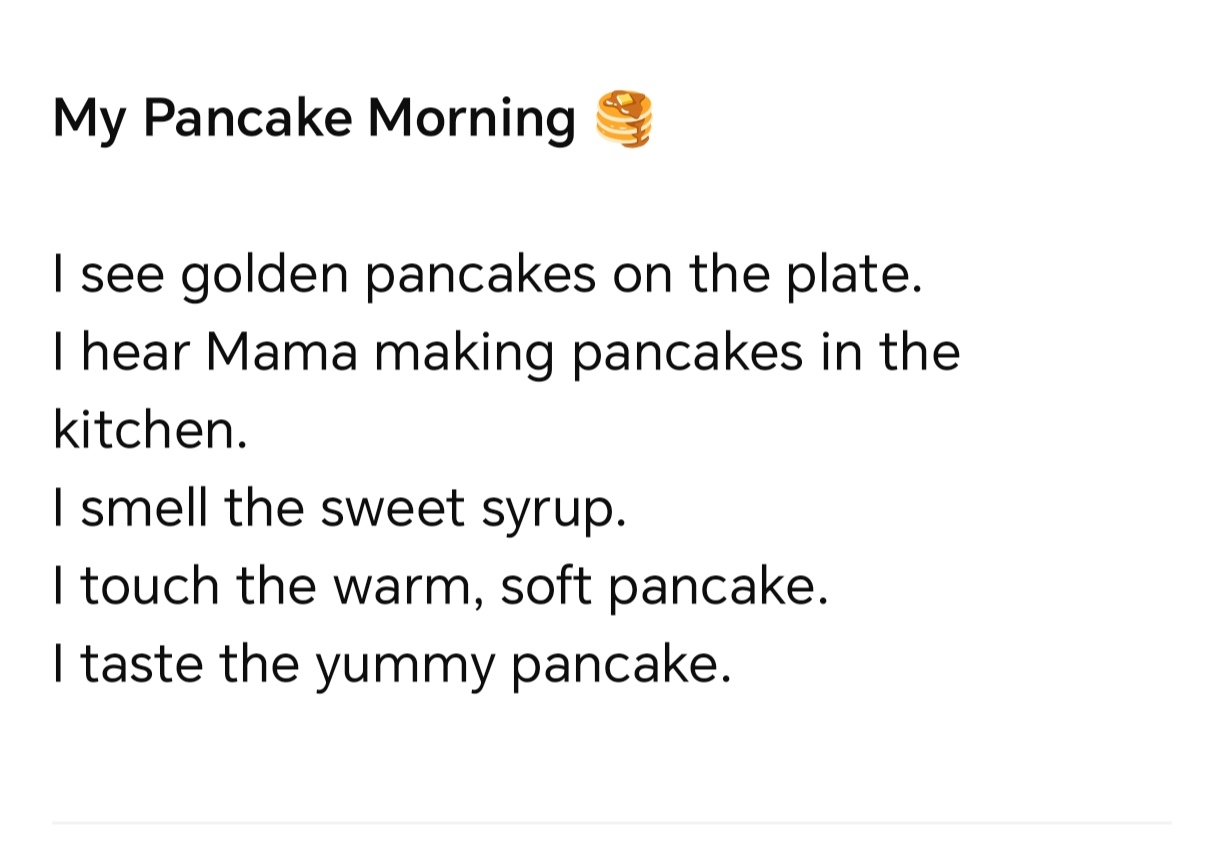
Task: Click on the word "hear"
Action: 135,353
